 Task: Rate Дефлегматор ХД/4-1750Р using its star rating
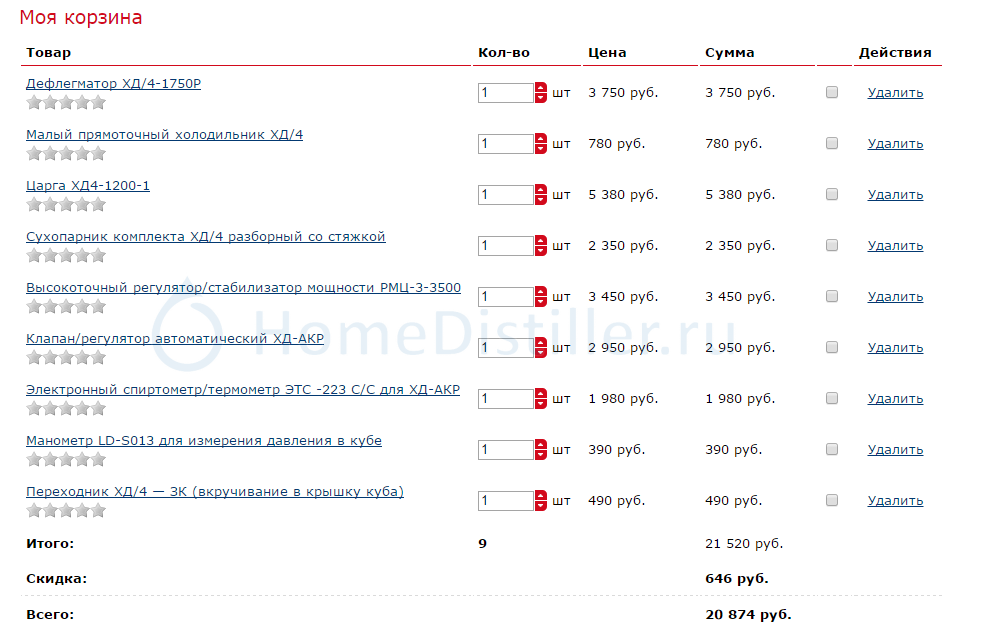66,103
